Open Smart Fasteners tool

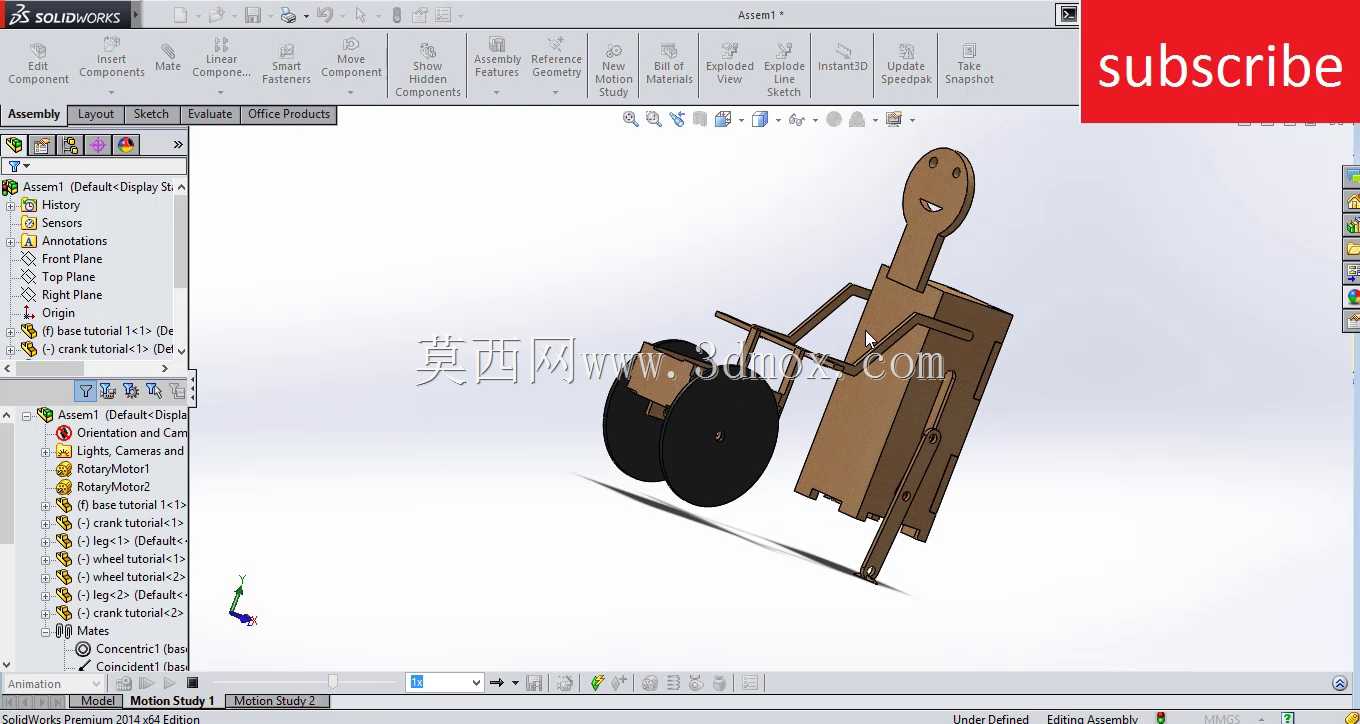[286, 63]
